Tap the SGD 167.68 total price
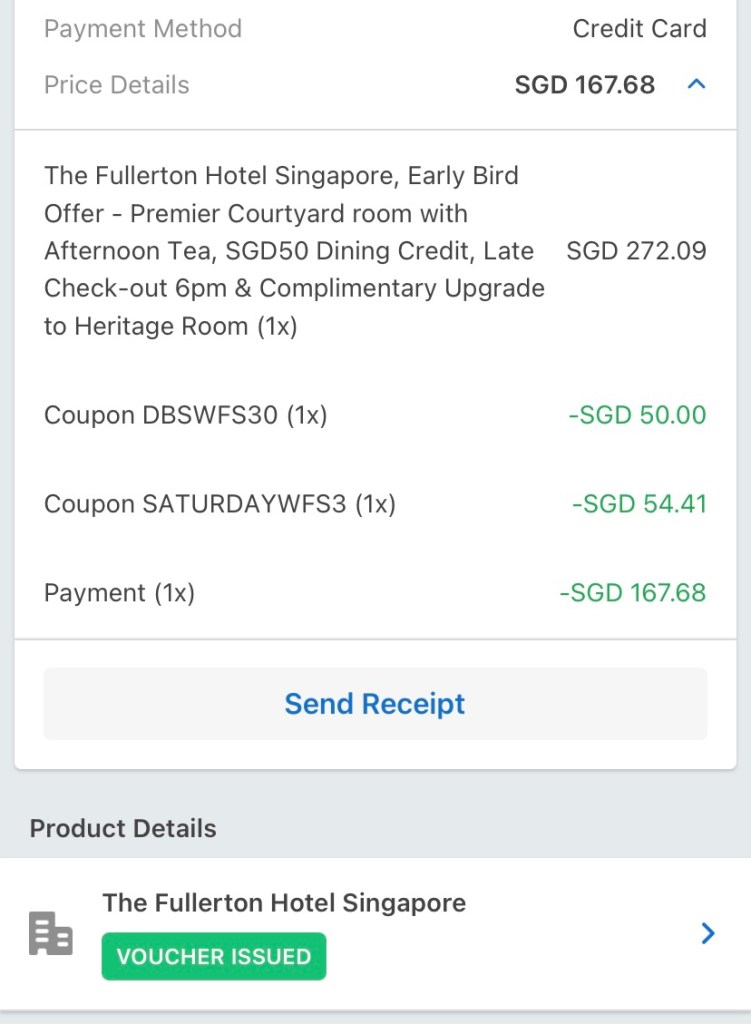This screenshot has height=1024, width=751. click(585, 85)
